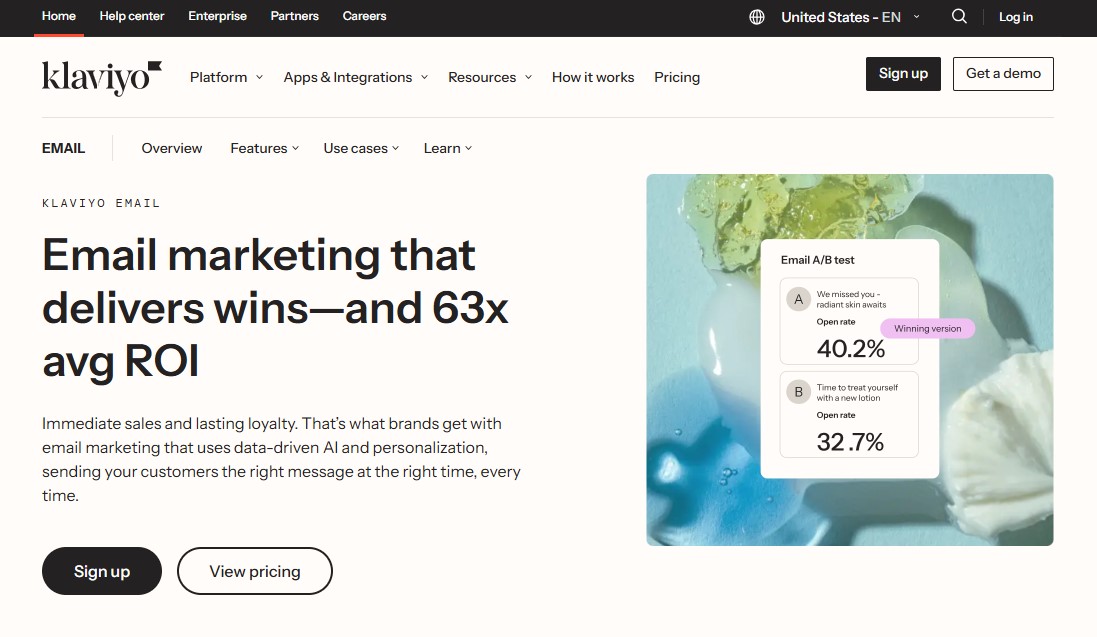This screenshot has height=637, width=1097.
Task: Expand the Features submenu
Action: [x=264, y=148]
